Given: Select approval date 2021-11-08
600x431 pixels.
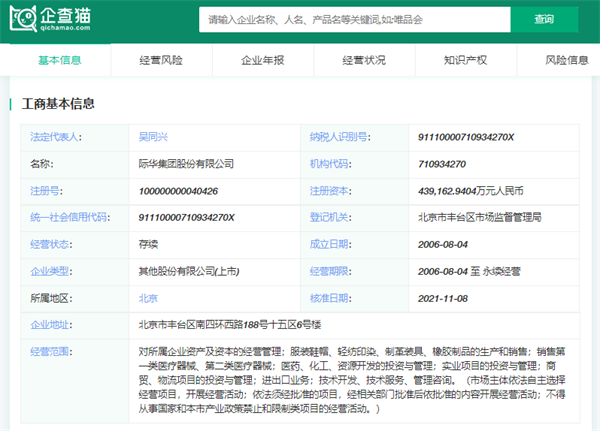Looking at the screenshot, I should point(443,298).
